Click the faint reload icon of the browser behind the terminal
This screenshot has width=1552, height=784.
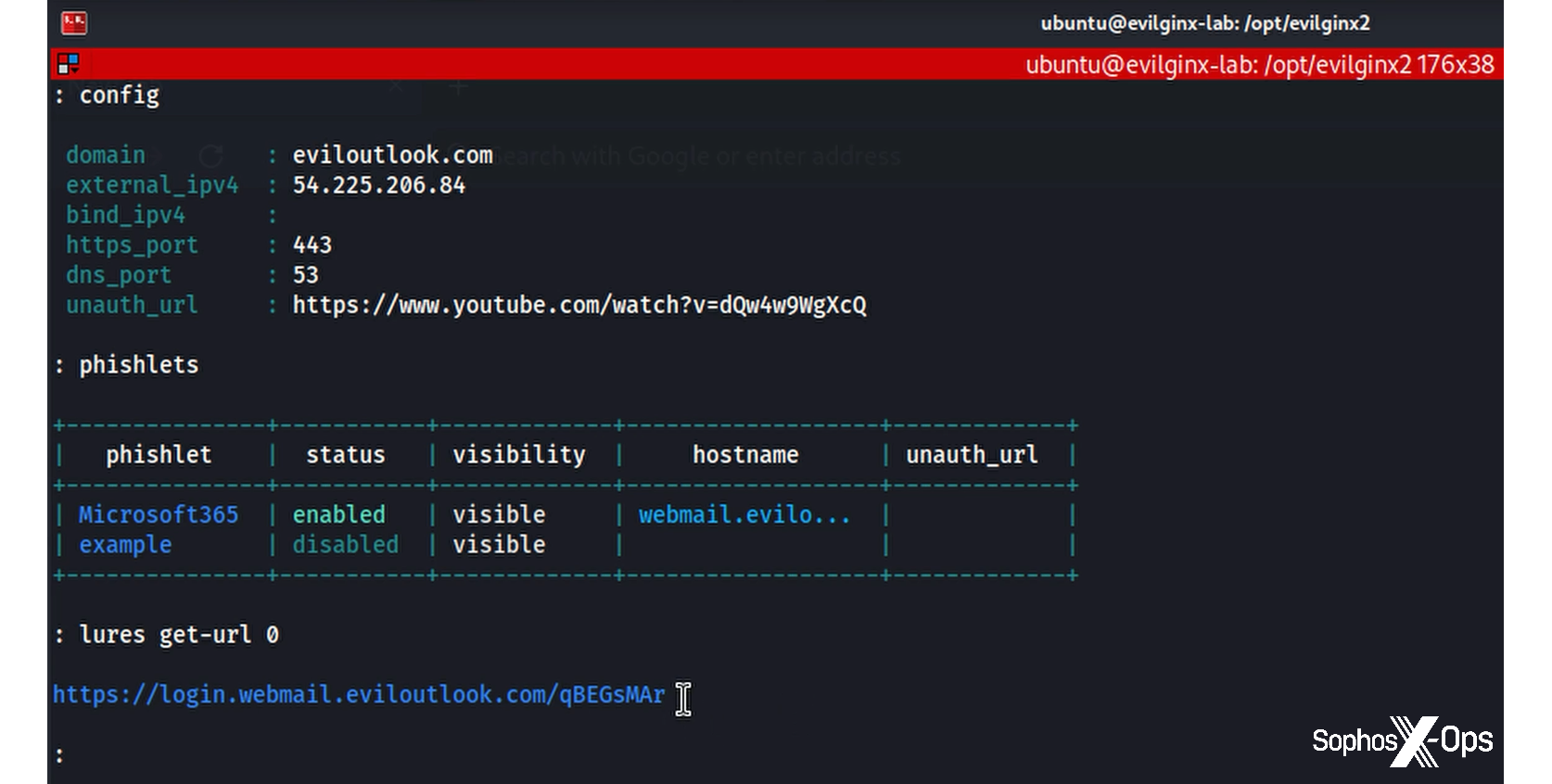[211, 156]
